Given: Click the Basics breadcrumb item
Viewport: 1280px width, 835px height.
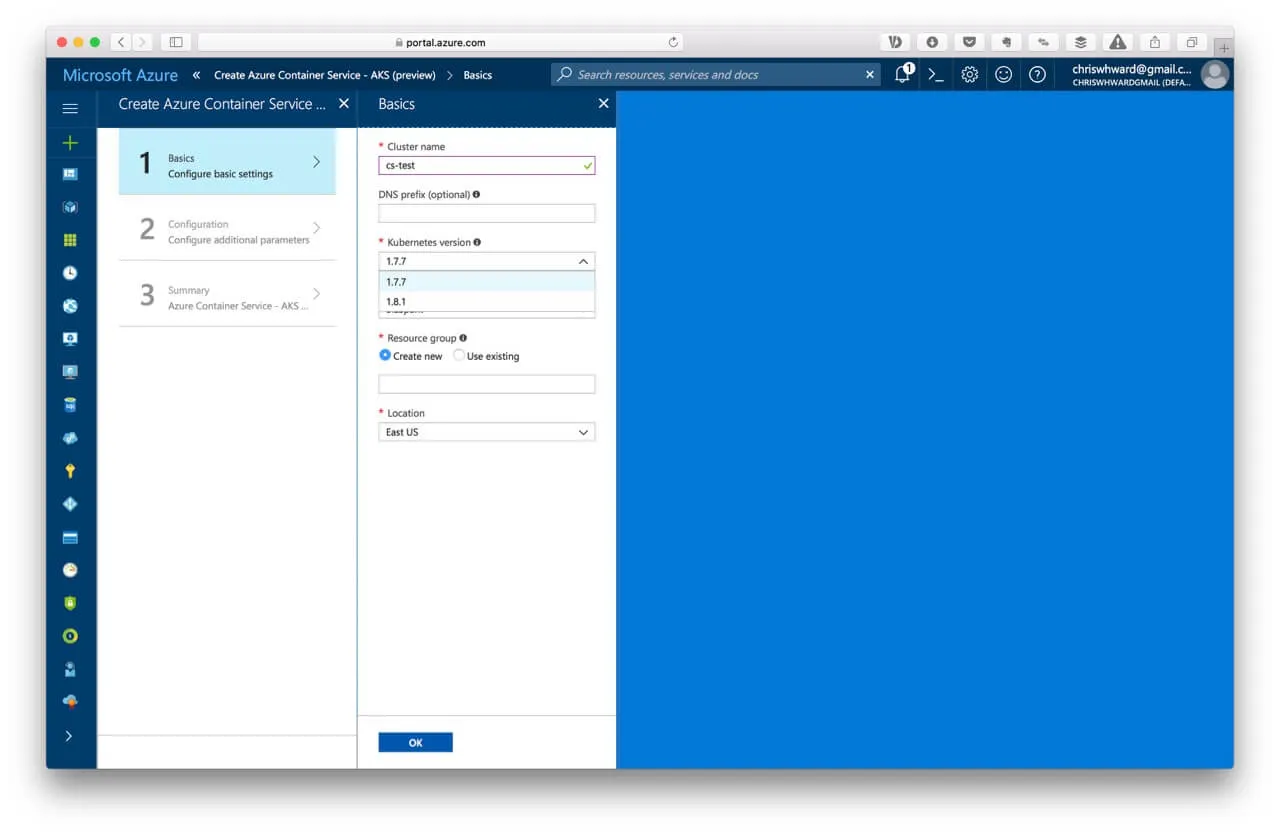Looking at the screenshot, I should (478, 75).
